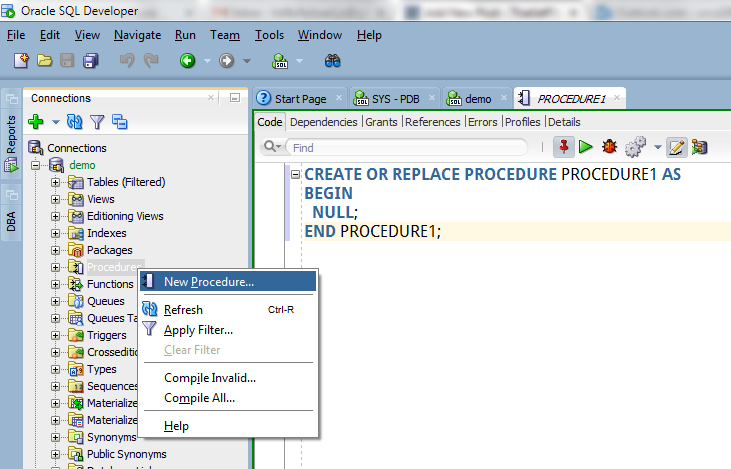This screenshot has width=731, height=469.
Task: Expand the Packages node
Action: click(x=55, y=250)
